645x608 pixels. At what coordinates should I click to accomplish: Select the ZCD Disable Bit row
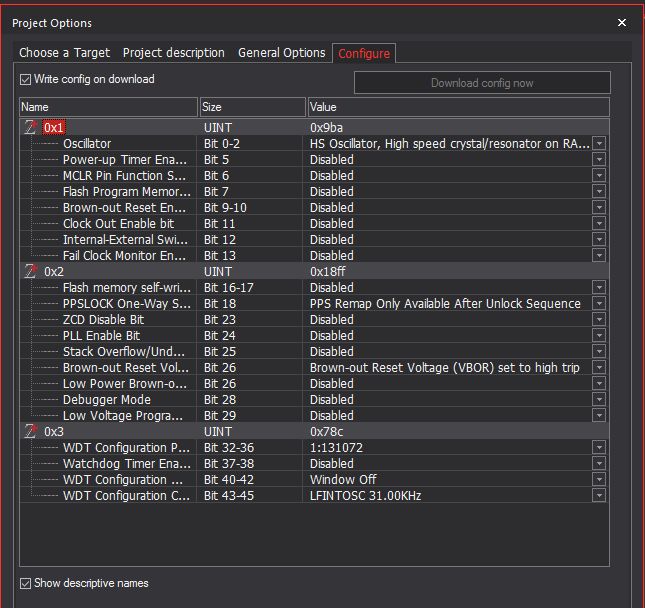coord(103,320)
